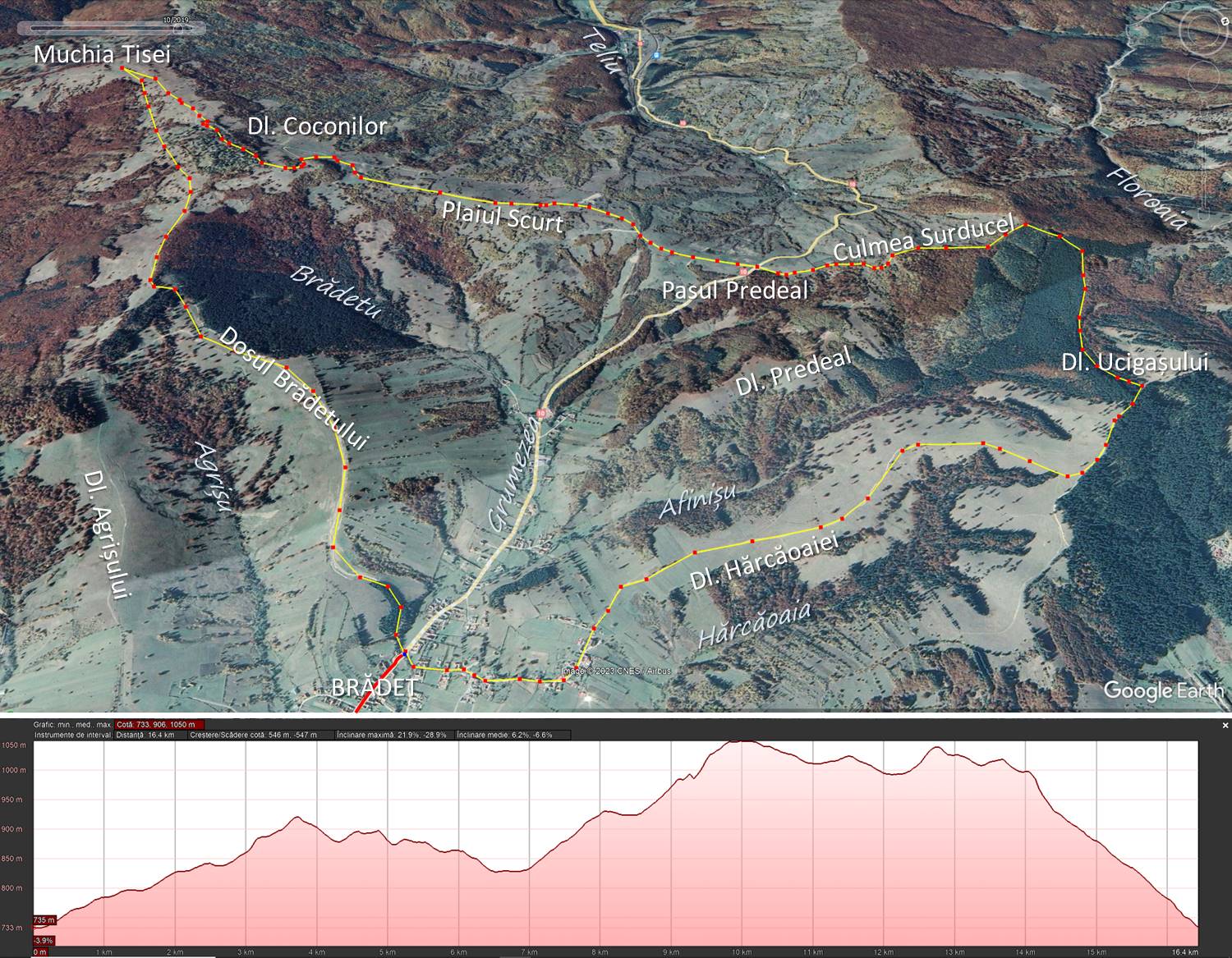
Task: Click the Cotă elevation statistics field
Action: pyautogui.click(x=159, y=725)
